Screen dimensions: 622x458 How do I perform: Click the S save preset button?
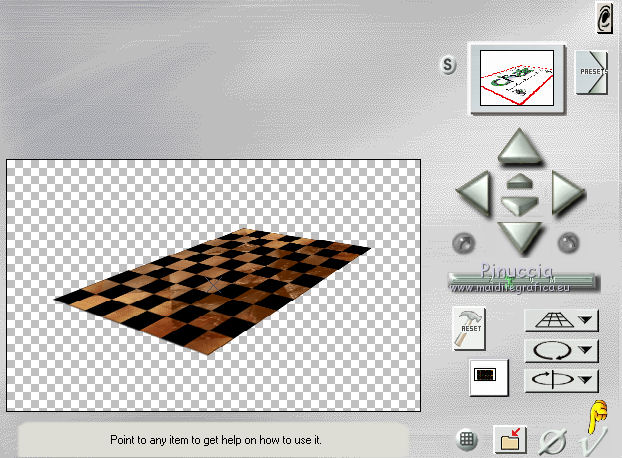pyautogui.click(x=448, y=65)
